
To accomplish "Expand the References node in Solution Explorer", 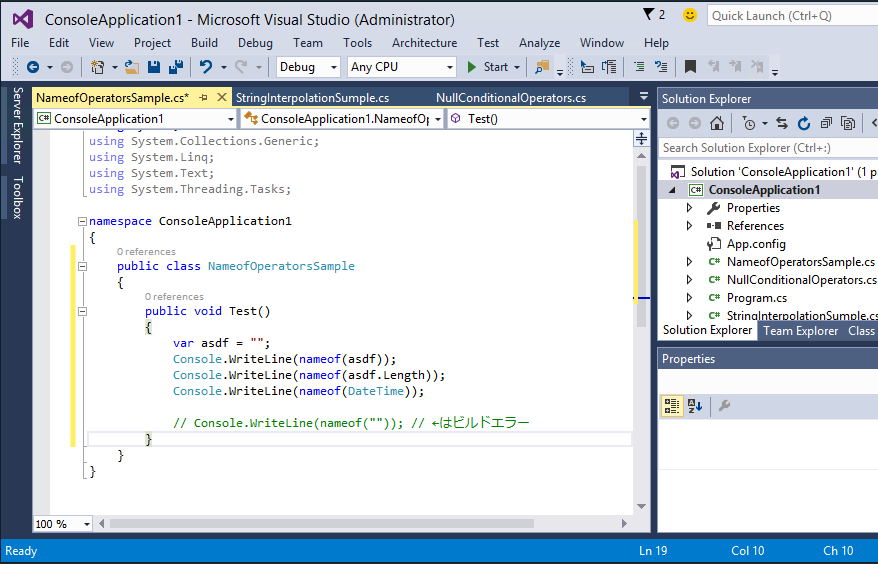I will click(689, 226).
